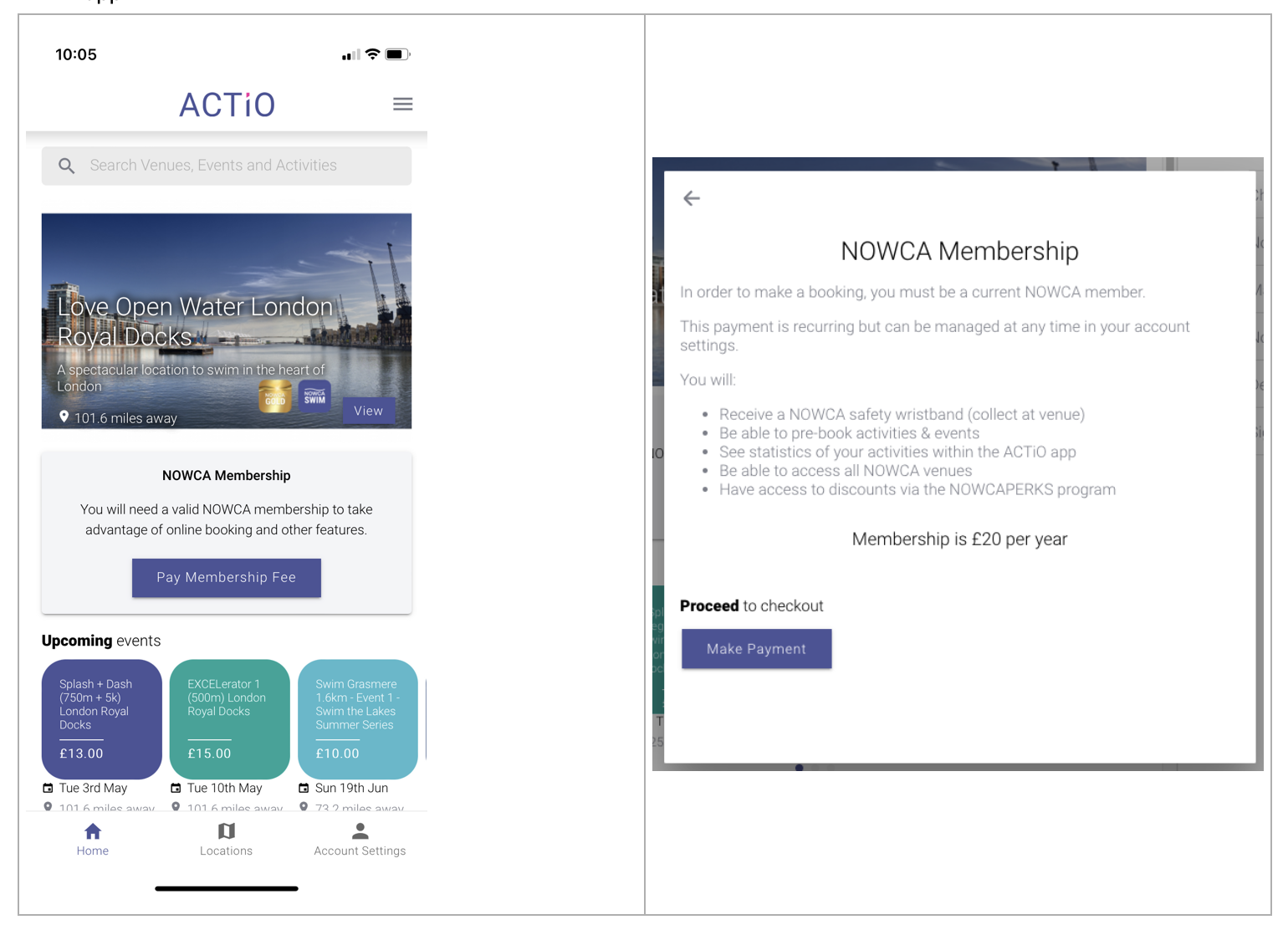
Task: Focus the Search Venues, Events and Activities field
Action: point(227,166)
